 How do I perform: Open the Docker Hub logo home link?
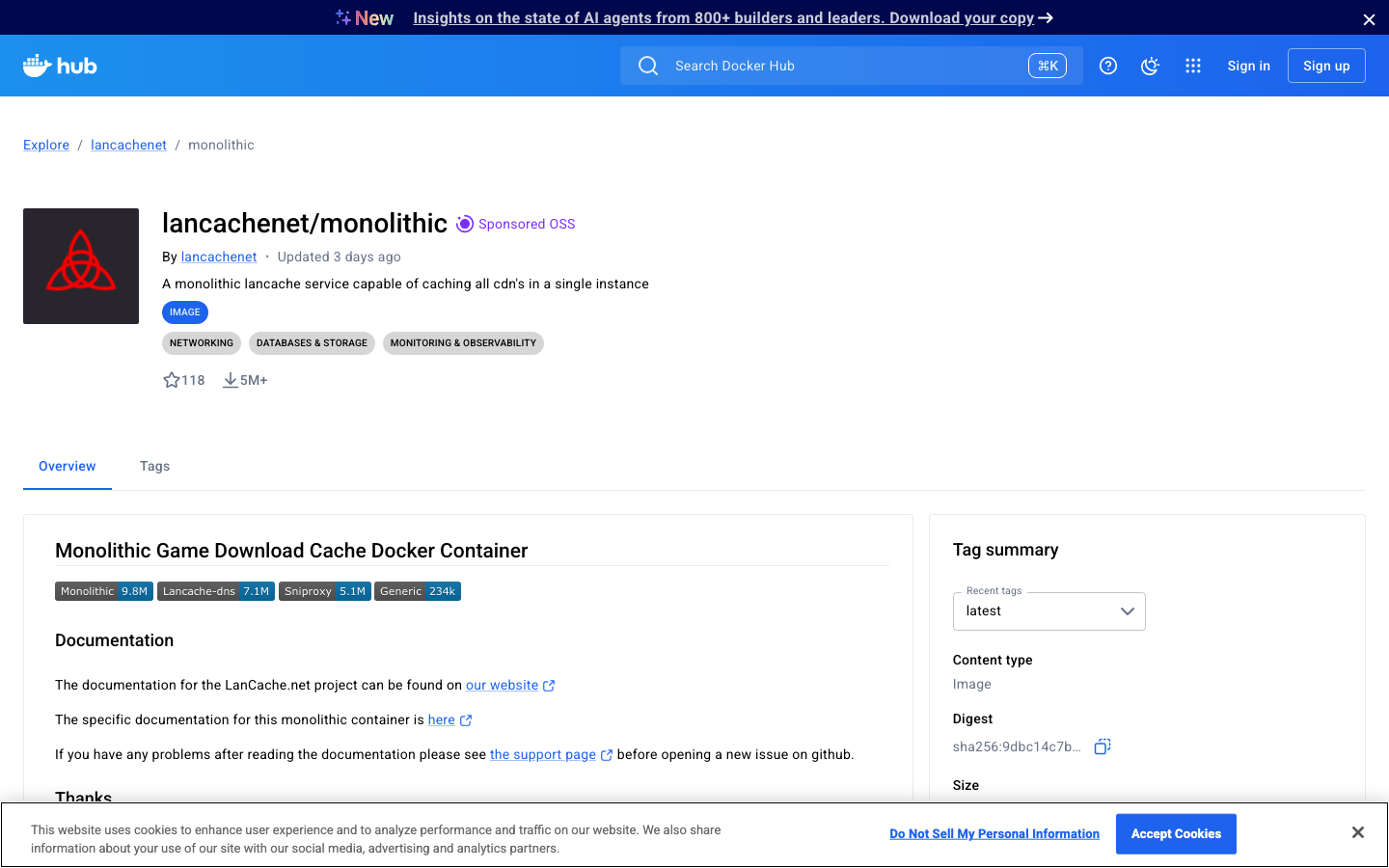(60, 66)
